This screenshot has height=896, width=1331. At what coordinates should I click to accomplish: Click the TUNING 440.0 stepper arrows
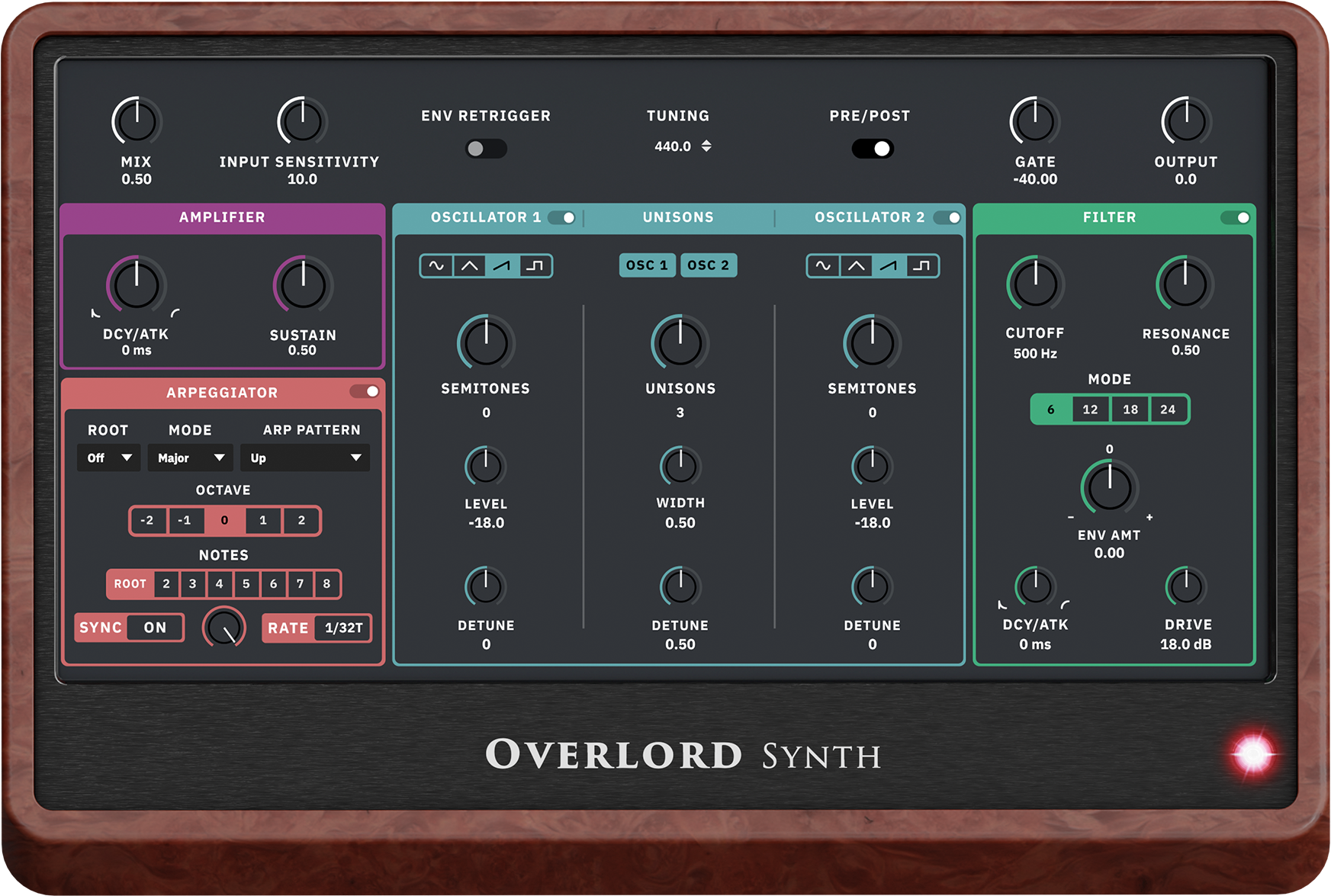[706, 146]
